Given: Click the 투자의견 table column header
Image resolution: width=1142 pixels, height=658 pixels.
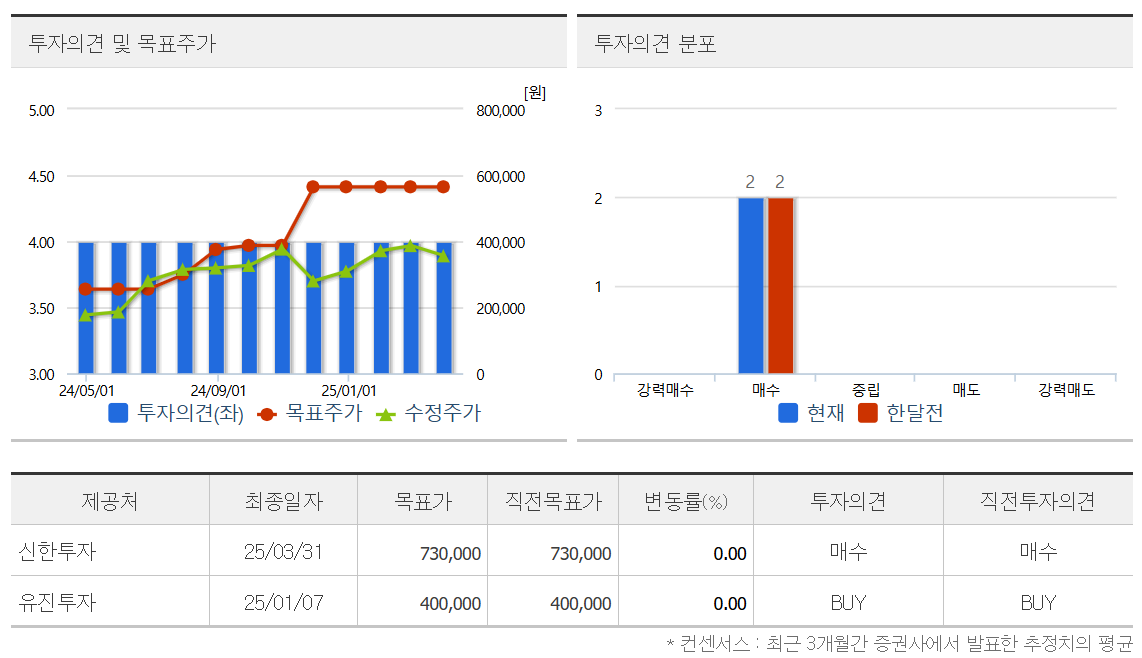Looking at the screenshot, I should click(x=848, y=501).
